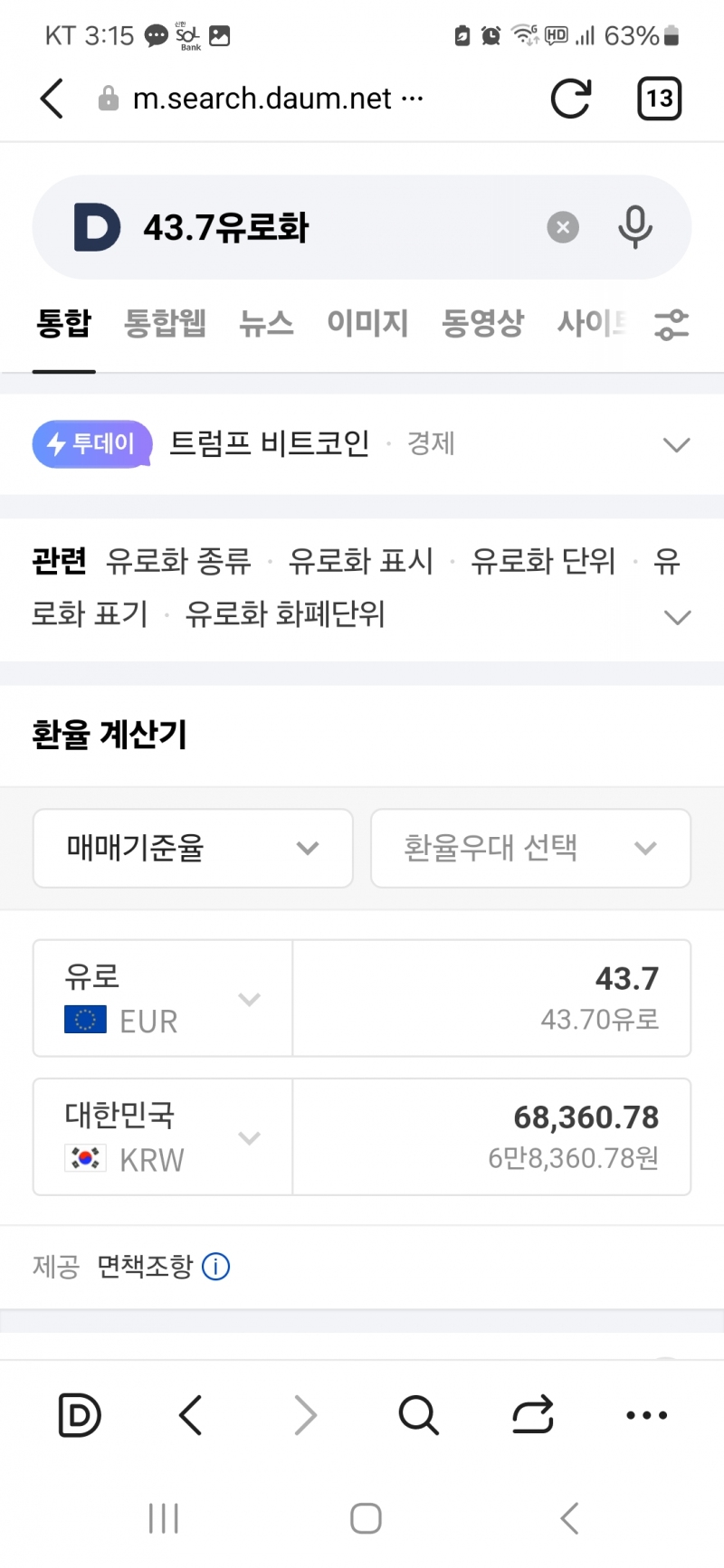Open the 트럼프 비트코인 trending topic
724x1568 pixels.
(x=270, y=444)
